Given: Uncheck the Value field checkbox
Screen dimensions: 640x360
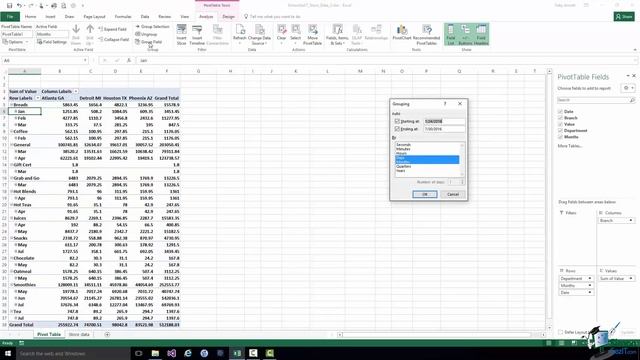Looking at the screenshot, I should click(x=560, y=124).
